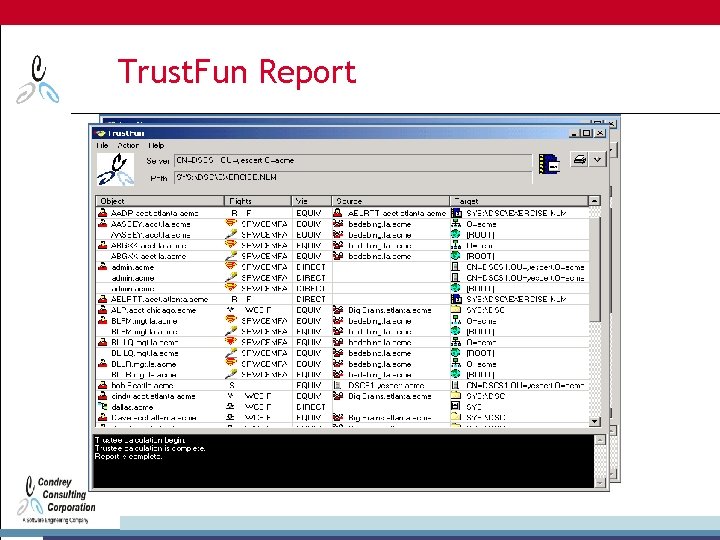Click the Big Brains group icon in ALP row

338,310
